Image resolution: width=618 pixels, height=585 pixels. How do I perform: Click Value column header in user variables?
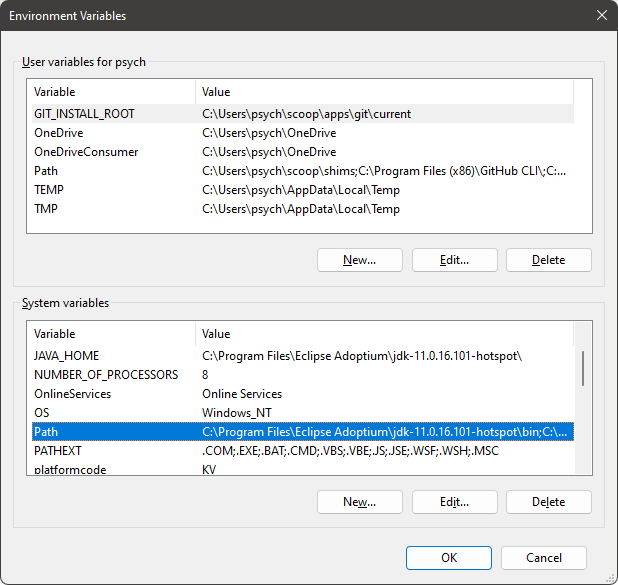(384, 92)
